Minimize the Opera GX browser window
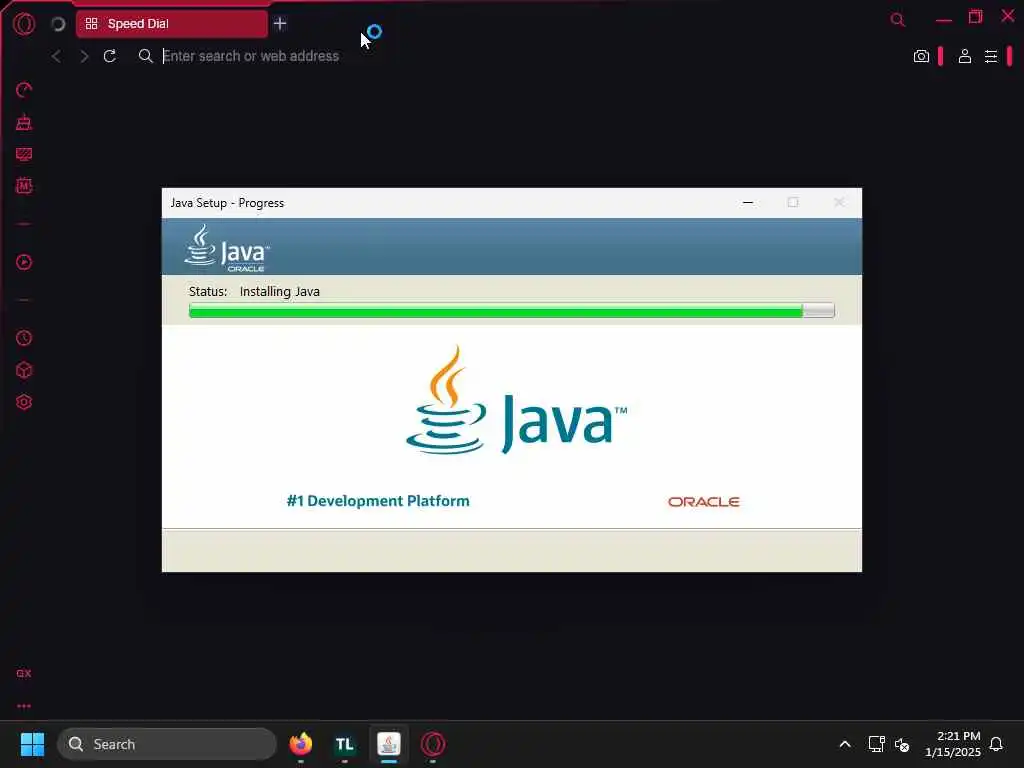This screenshot has height=768, width=1024. point(944,20)
